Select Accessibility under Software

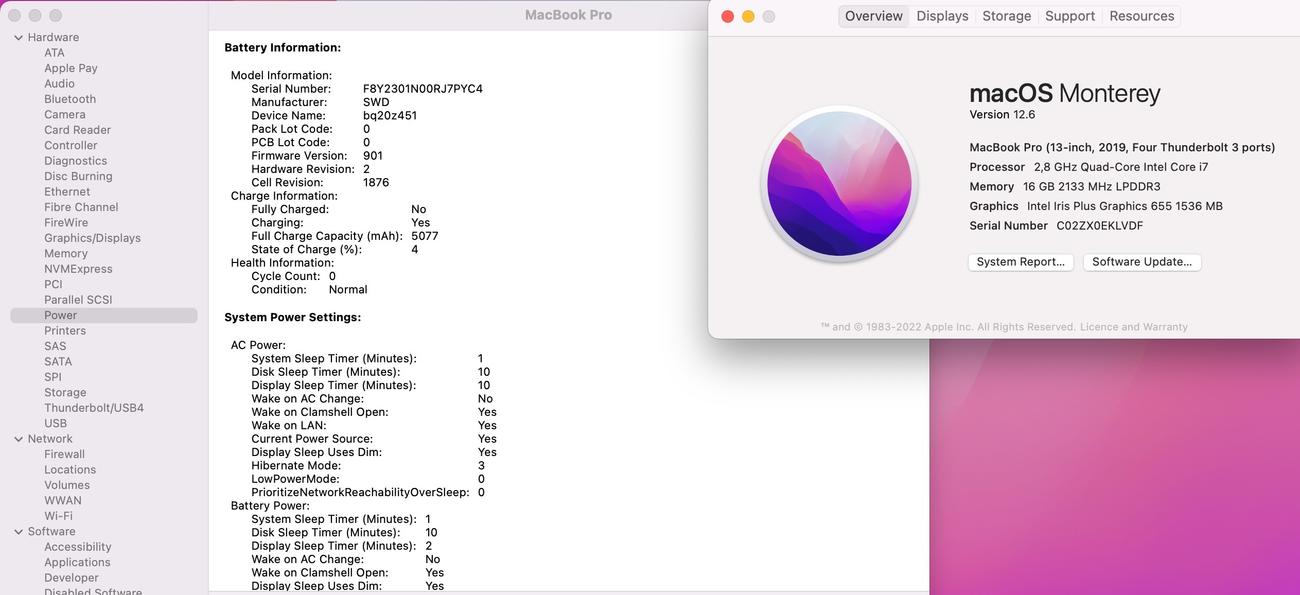click(78, 547)
